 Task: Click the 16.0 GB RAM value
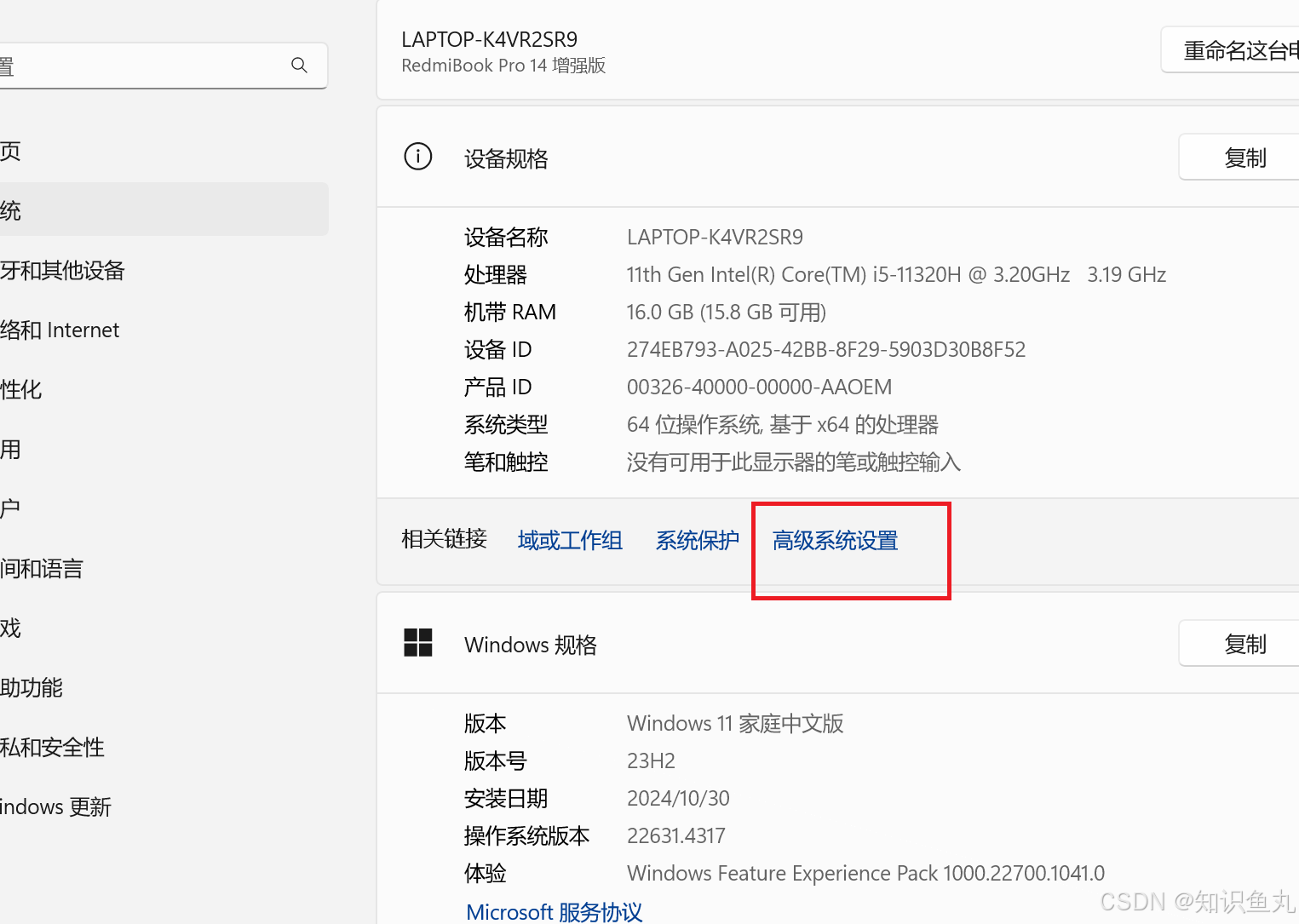click(727, 312)
